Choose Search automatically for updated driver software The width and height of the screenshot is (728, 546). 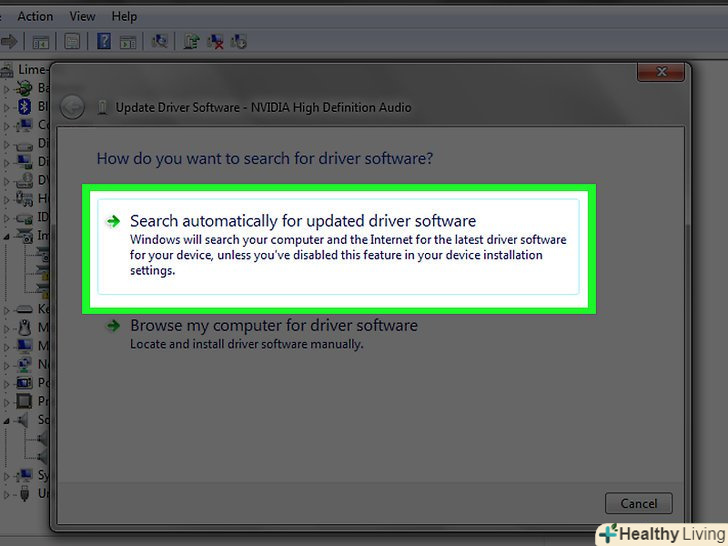point(338,247)
